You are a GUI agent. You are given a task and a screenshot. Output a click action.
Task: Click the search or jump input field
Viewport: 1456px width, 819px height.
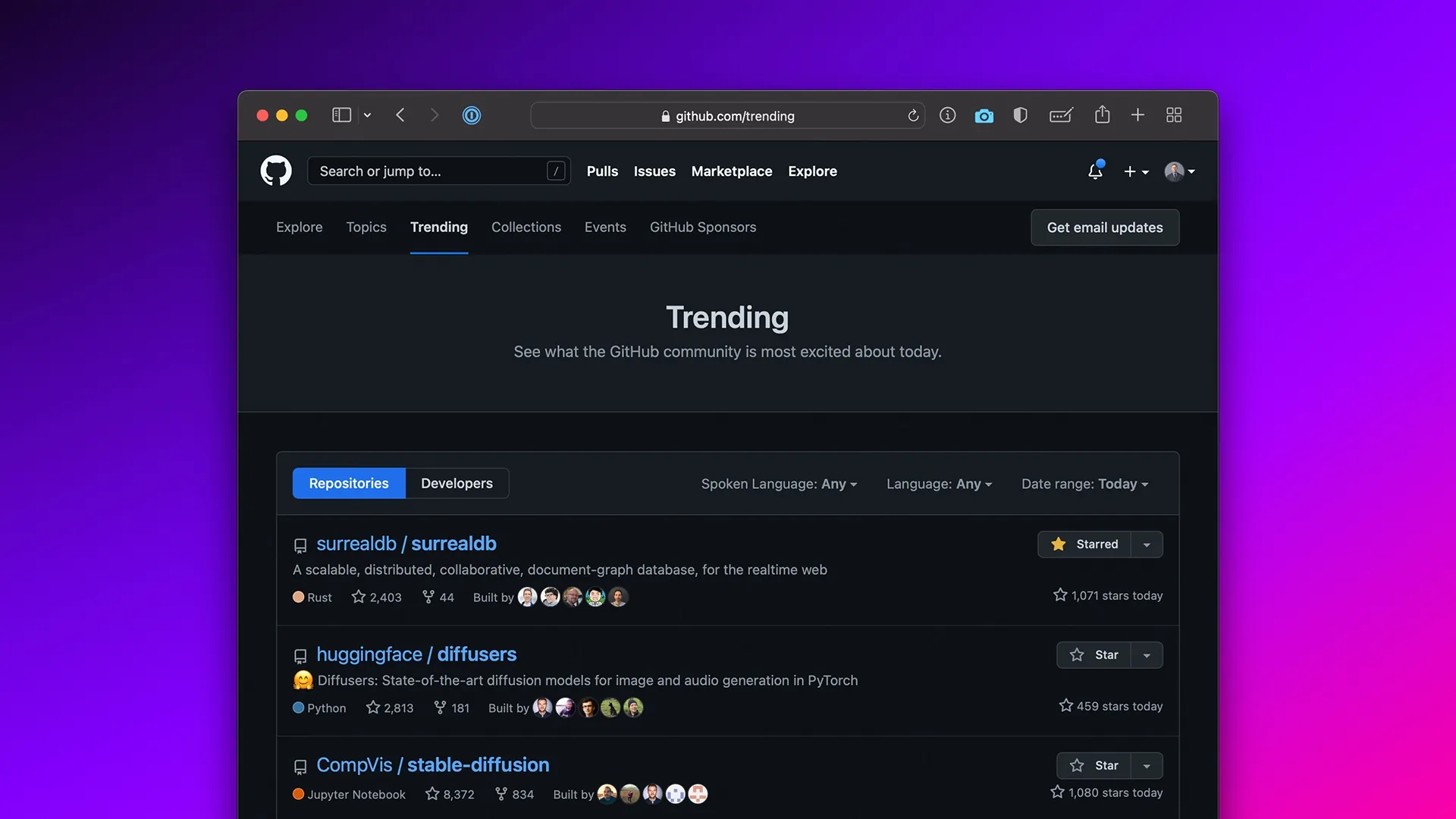coord(437,170)
